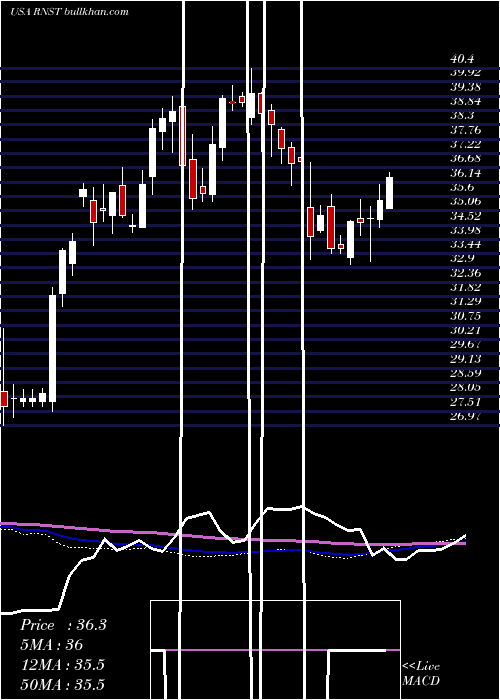Click the '50MA : 35.5' readout

coord(62,684)
